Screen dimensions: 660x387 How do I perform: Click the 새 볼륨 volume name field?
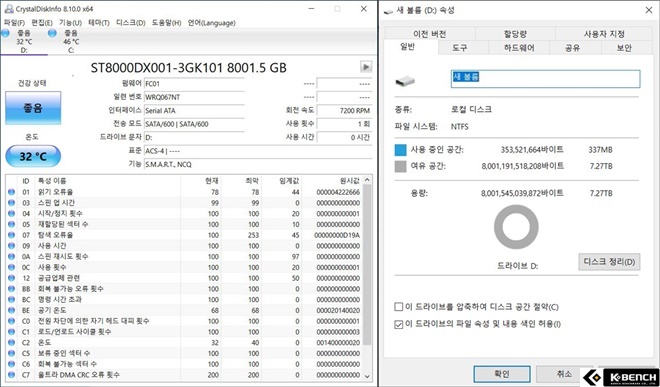pos(545,79)
